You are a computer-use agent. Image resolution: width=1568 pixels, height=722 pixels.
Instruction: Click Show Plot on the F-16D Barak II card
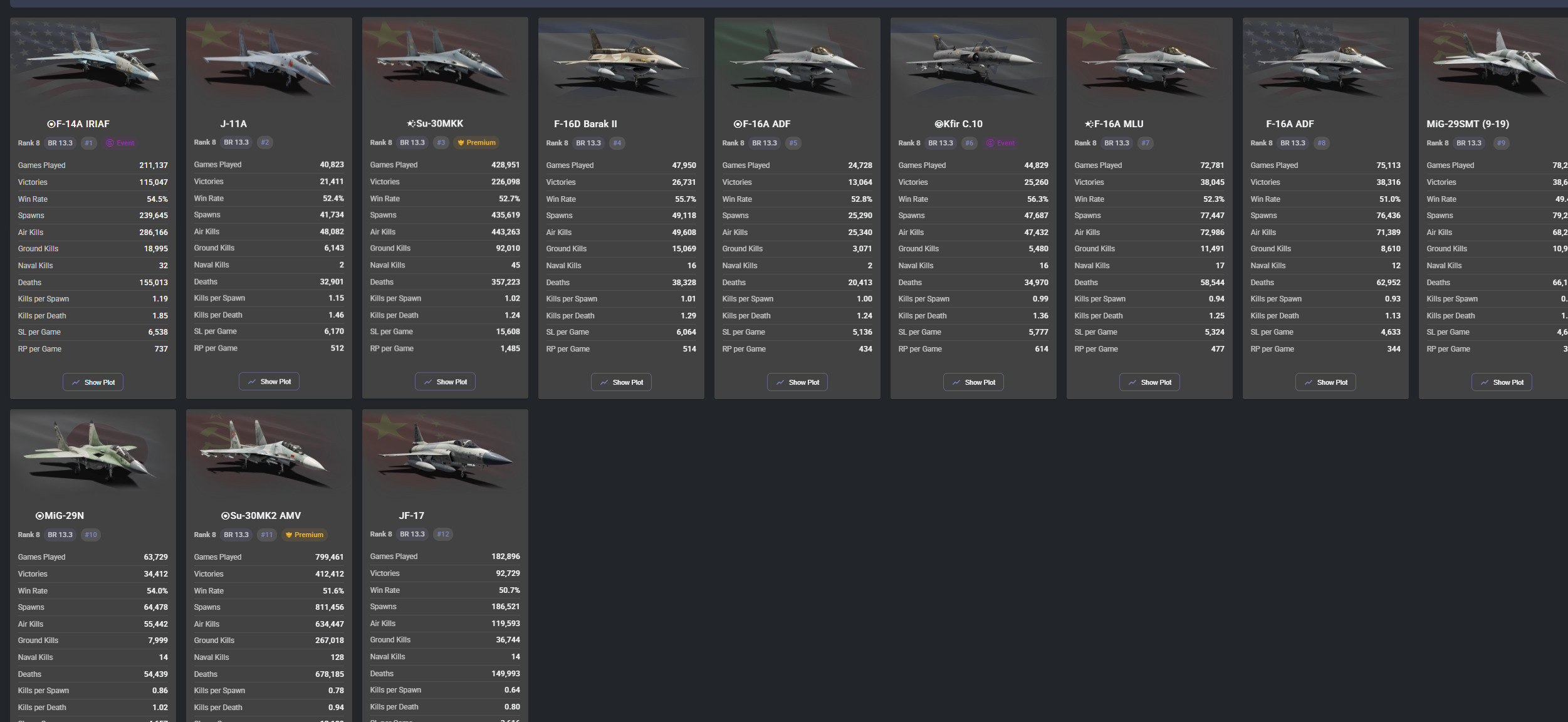[x=621, y=382]
